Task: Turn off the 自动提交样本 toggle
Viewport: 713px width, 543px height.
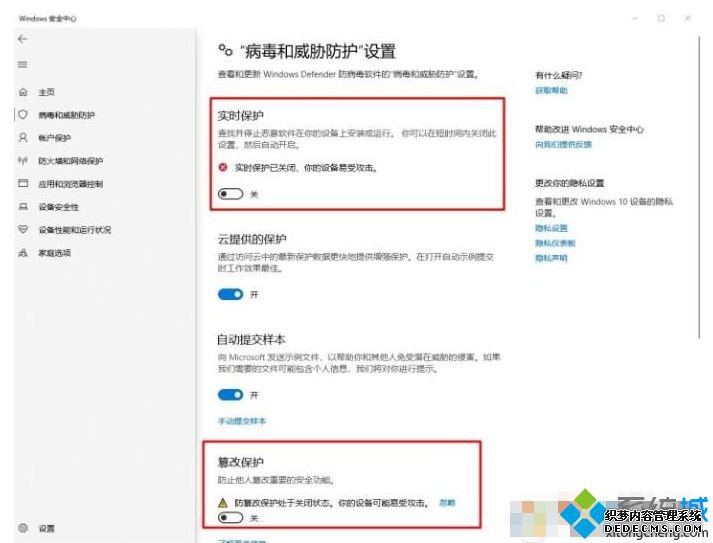Action: click(x=231, y=395)
